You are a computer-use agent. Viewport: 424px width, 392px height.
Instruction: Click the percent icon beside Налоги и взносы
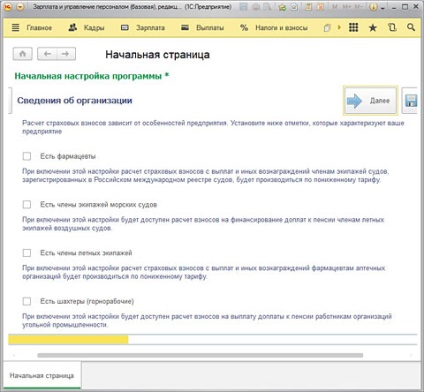244,28
